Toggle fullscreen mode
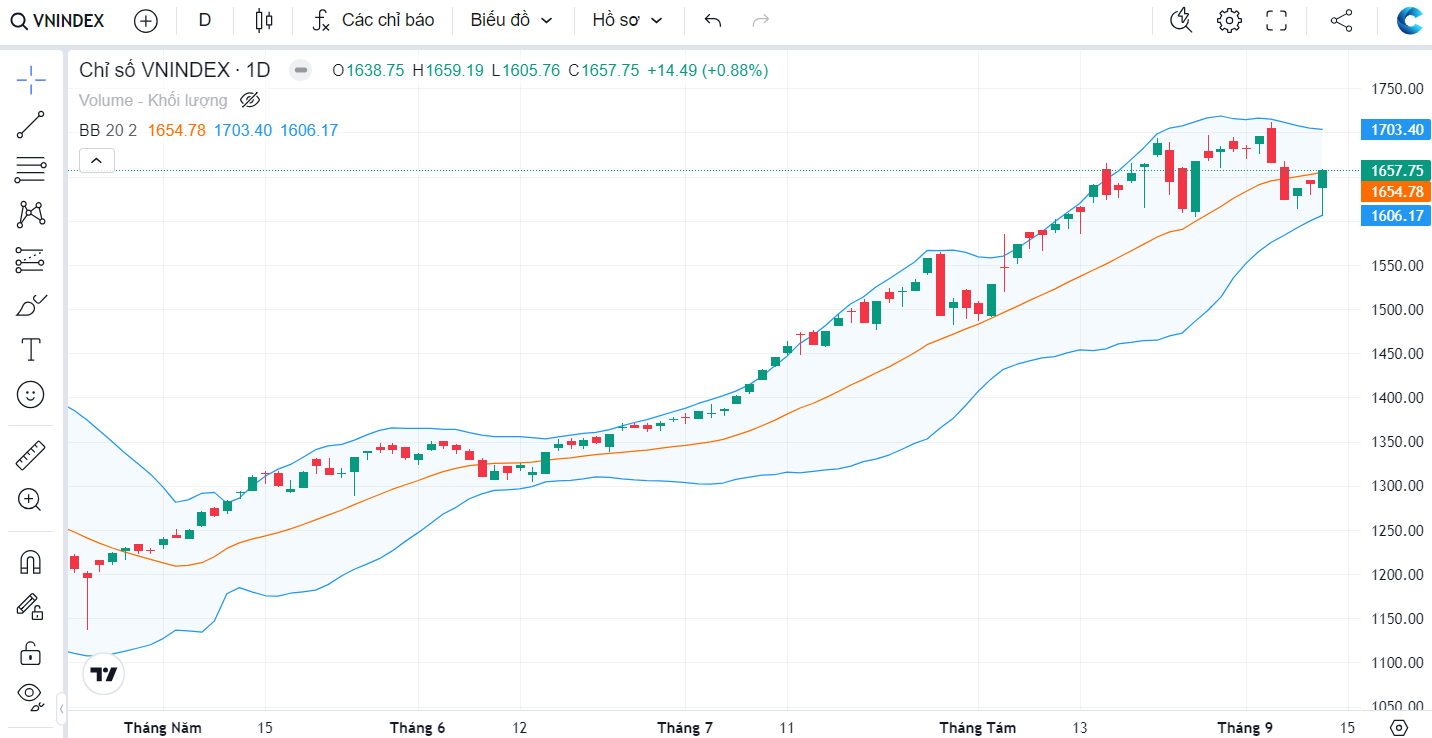Viewport: 1432px width, 738px height. 1276,20
